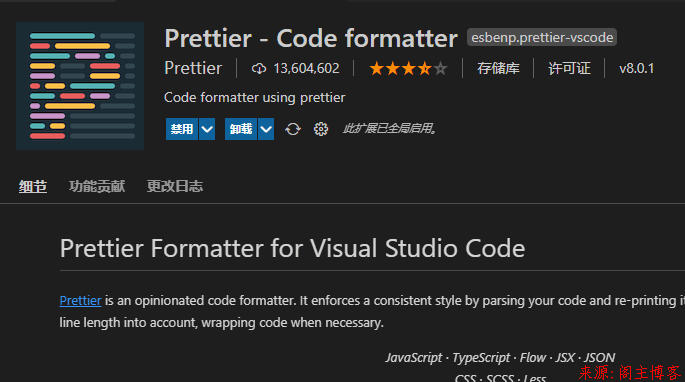
Task: Click the install count download cloud icon
Action: coord(259,69)
